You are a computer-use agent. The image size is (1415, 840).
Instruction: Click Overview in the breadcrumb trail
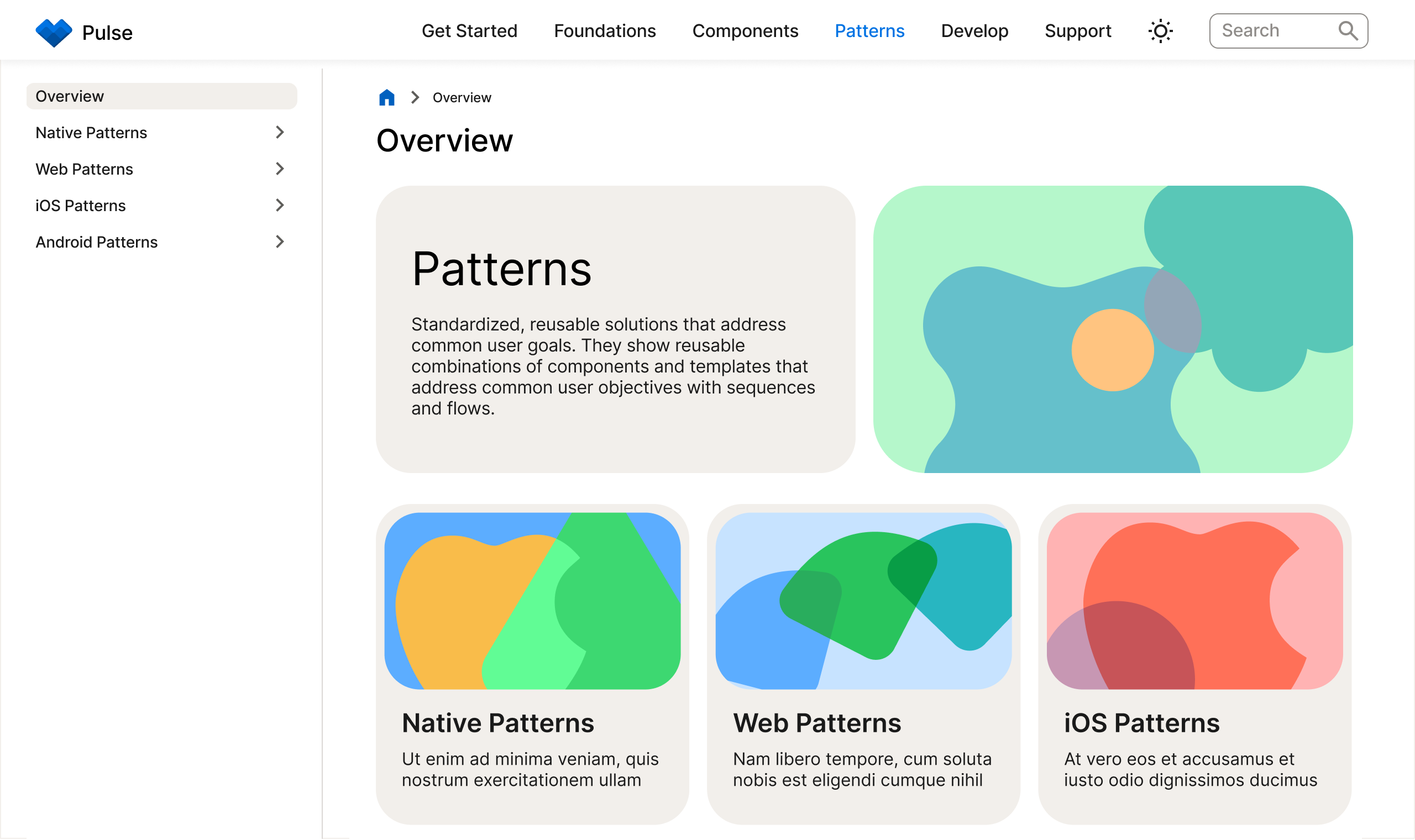[462, 97]
